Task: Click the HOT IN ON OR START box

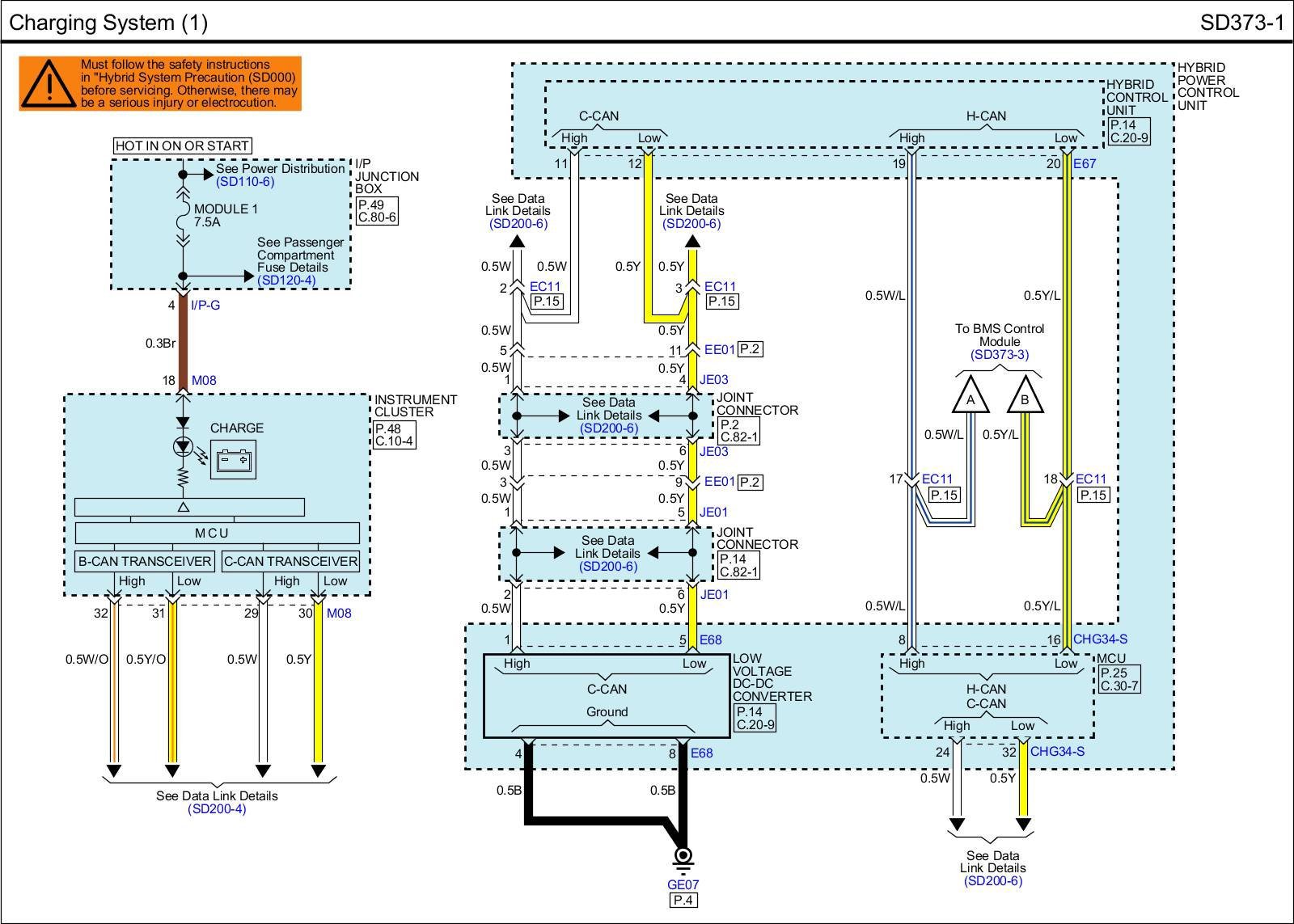Action: [183, 146]
